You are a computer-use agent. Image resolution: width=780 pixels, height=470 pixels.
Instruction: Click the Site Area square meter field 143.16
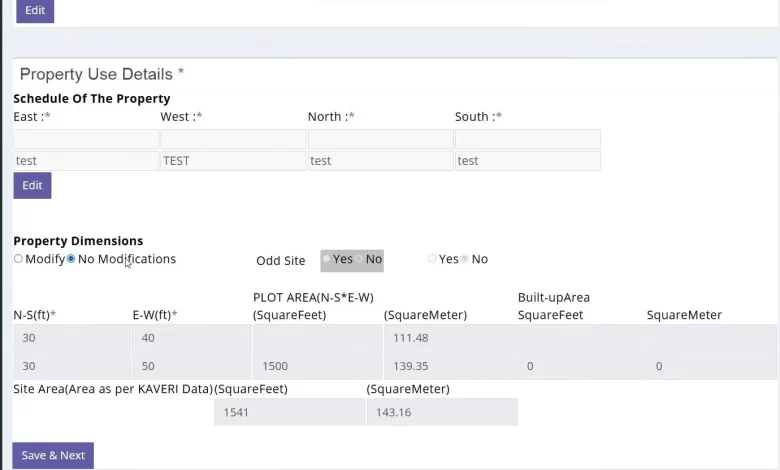[442, 412]
